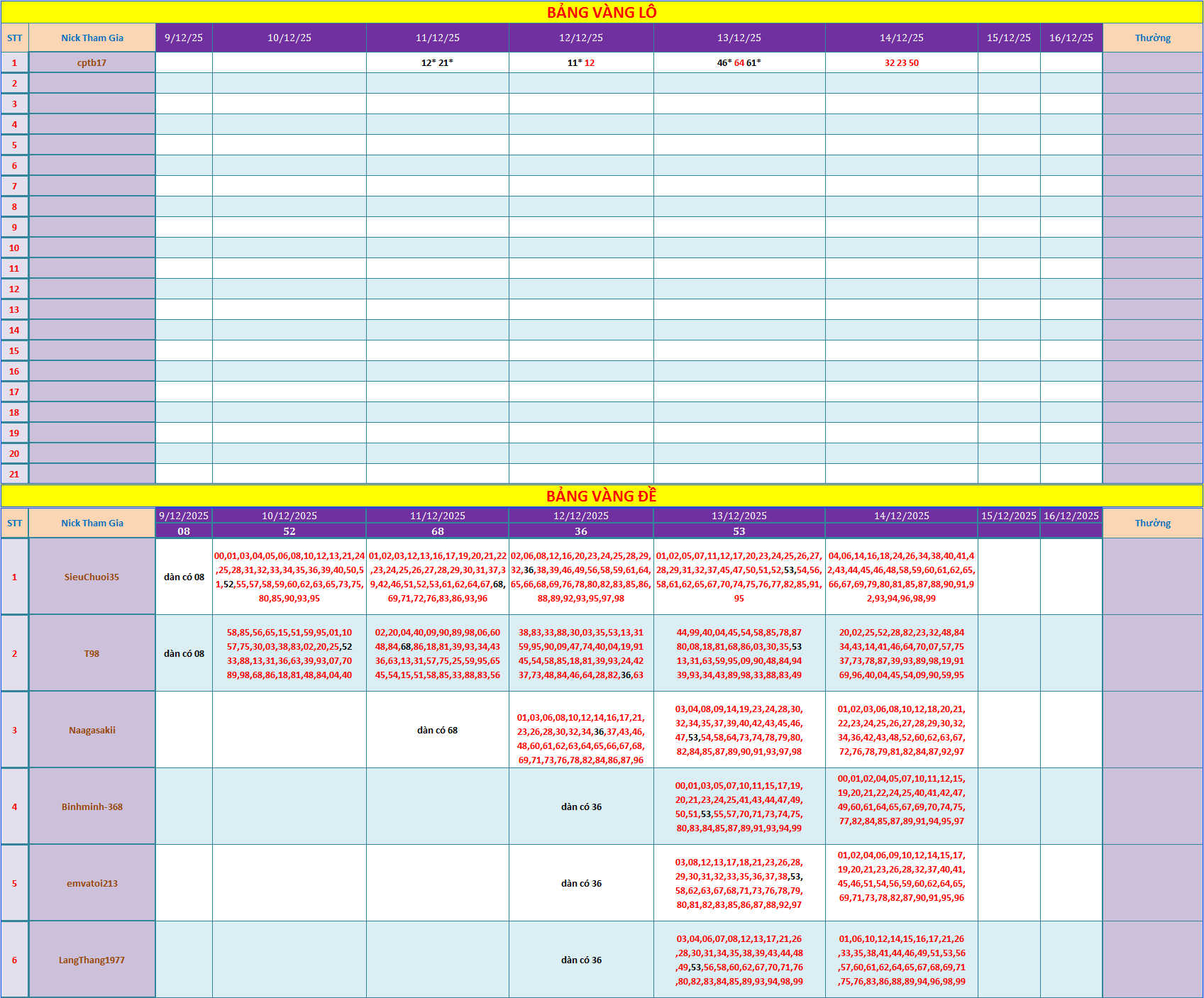Click the T98 nickname cell
Viewport: 1204px width, 998px height.
pyautogui.click(x=92, y=653)
